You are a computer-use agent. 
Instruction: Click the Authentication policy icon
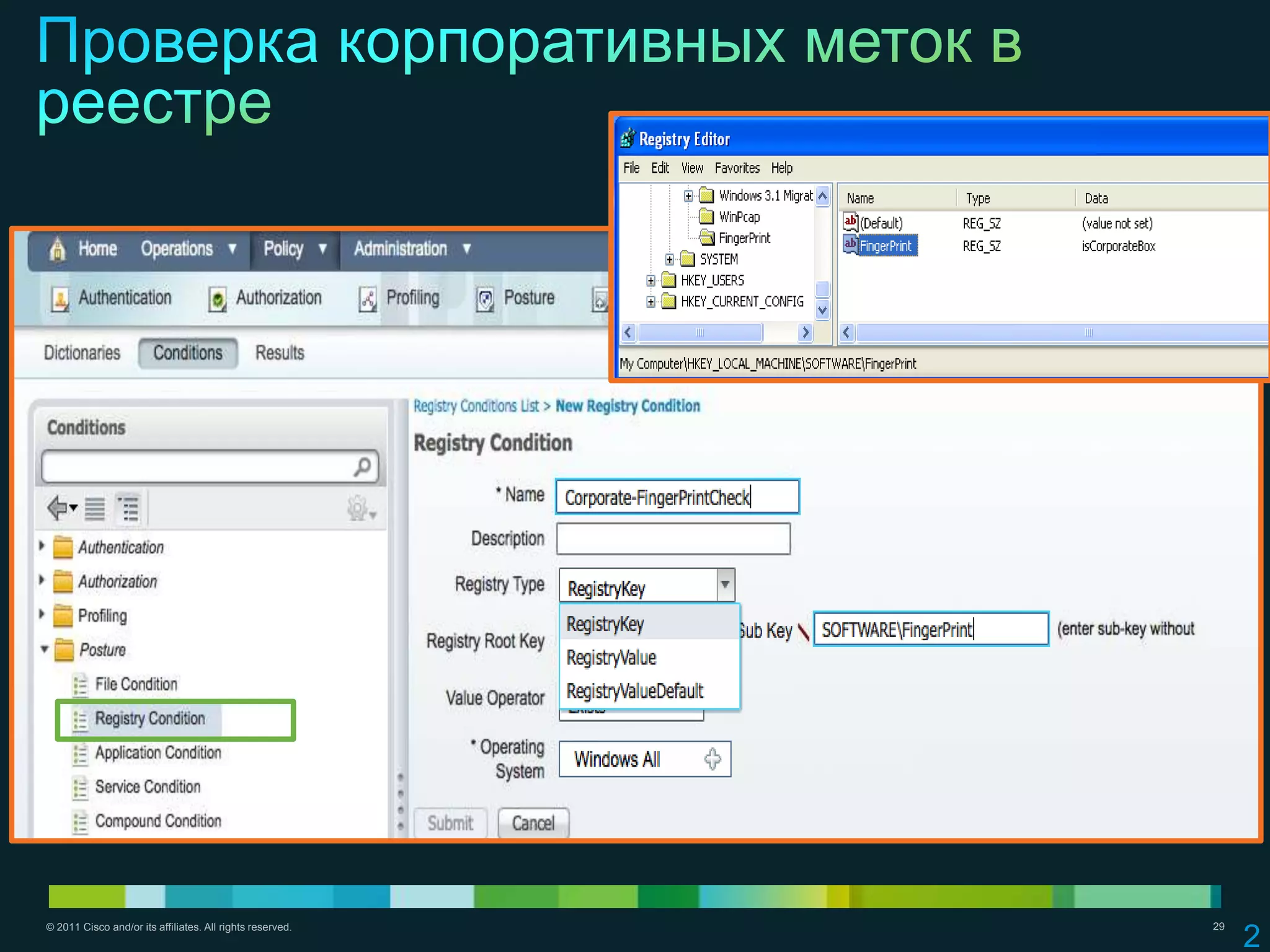click(x=60, y=299)
